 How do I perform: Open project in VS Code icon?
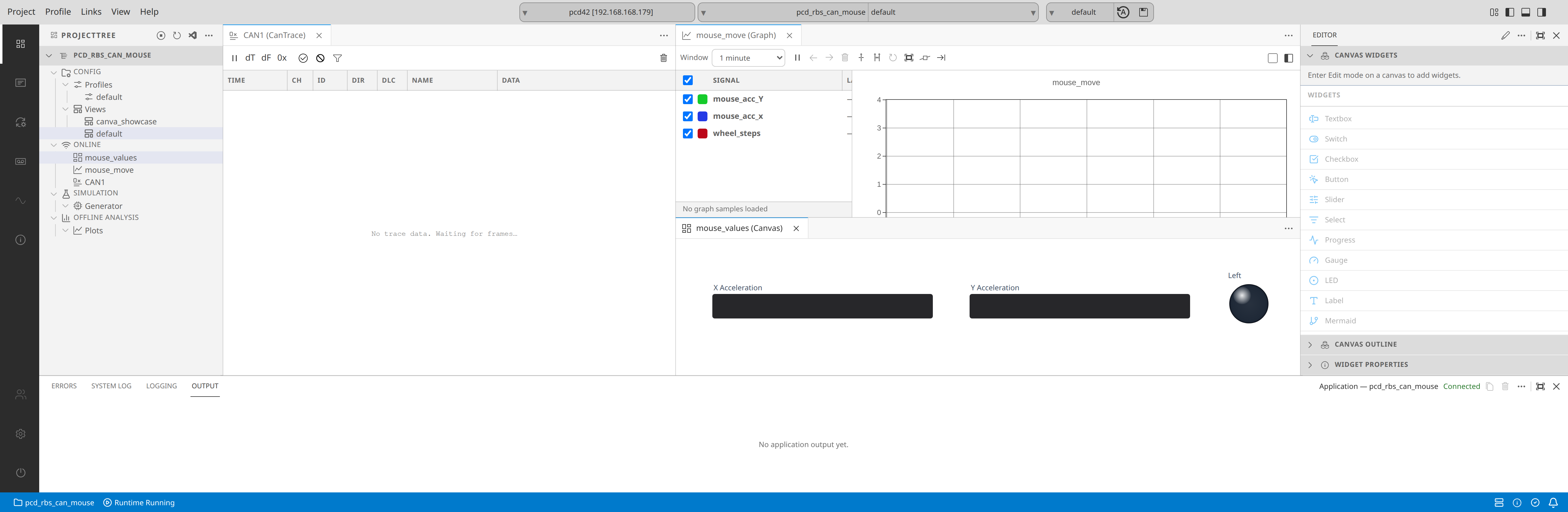(x=192, y=35)
